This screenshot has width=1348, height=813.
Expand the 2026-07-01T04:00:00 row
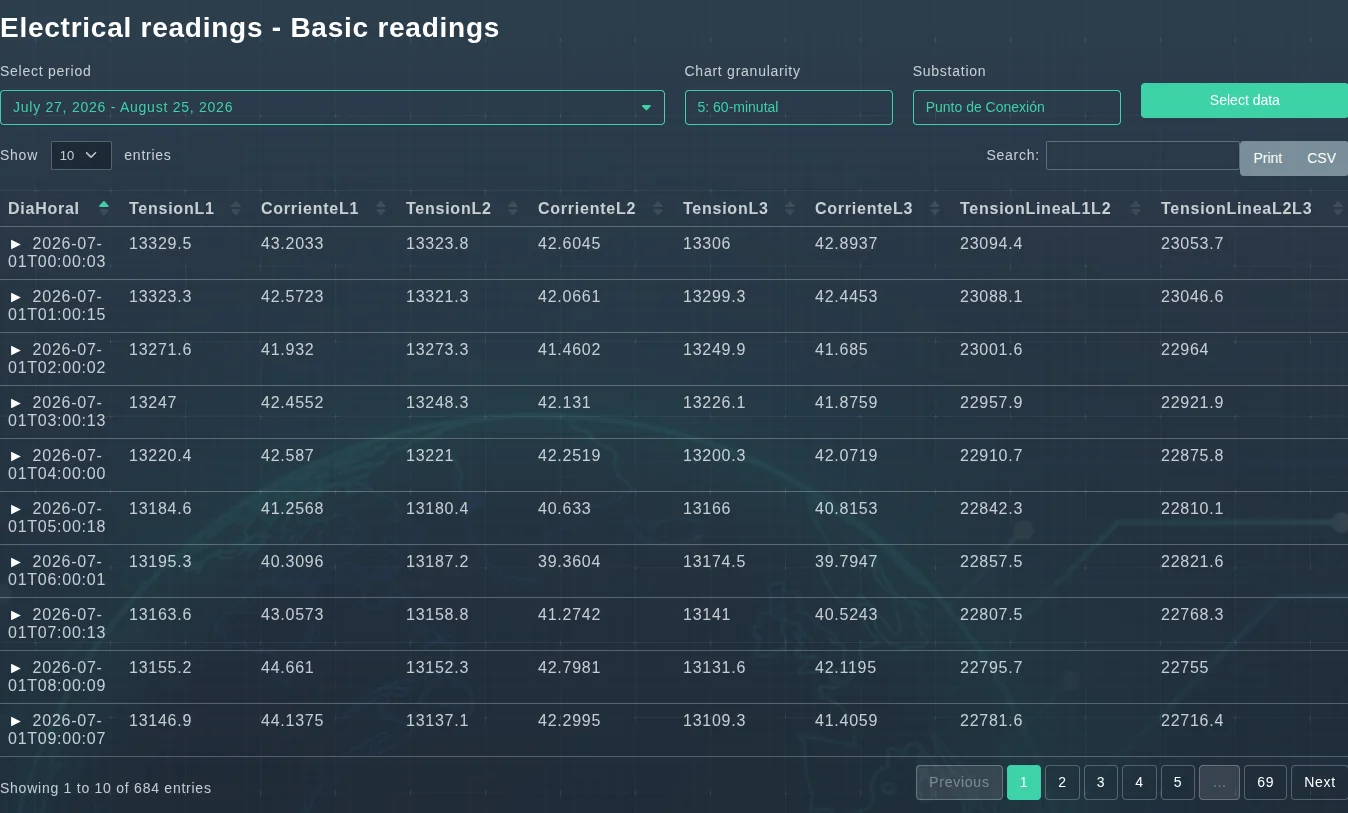[16, 456]
